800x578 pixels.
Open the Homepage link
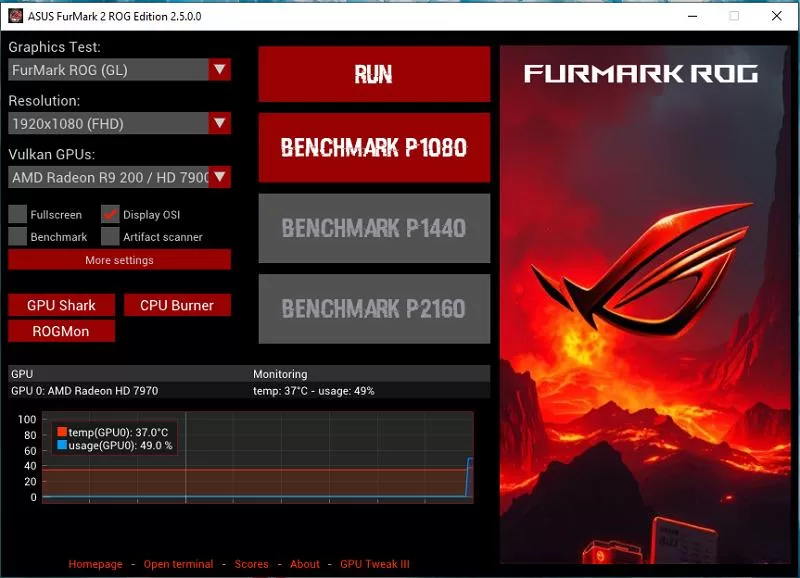(95, 564)
